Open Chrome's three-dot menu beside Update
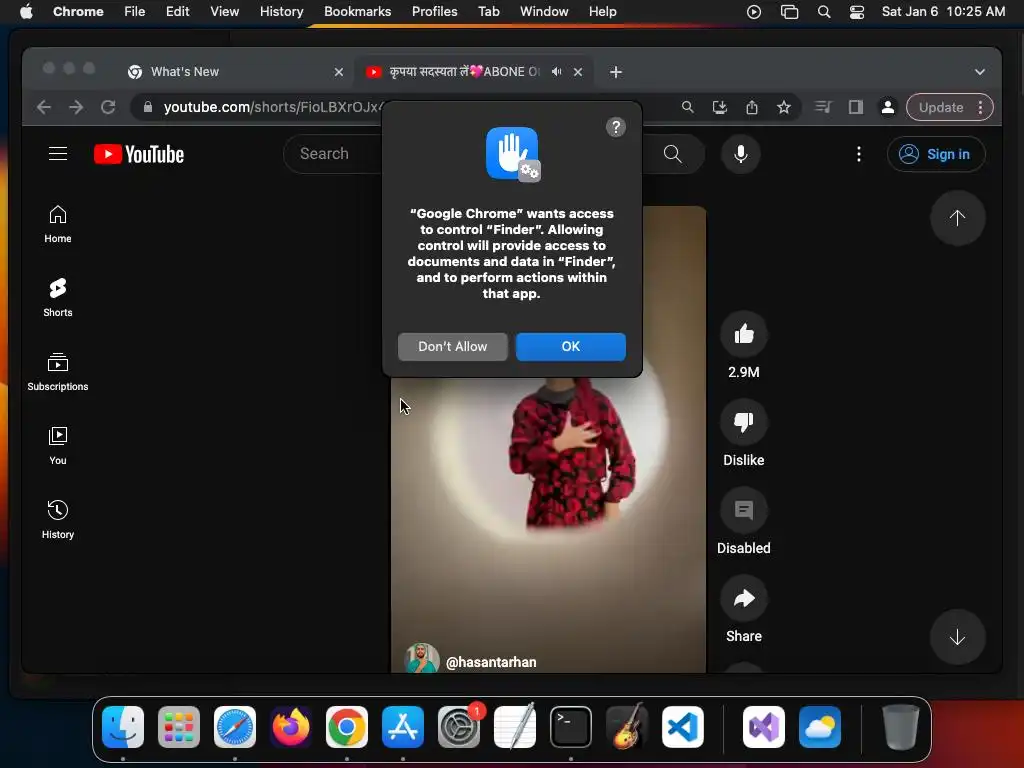1024x768 pixels. pos(980,107)
